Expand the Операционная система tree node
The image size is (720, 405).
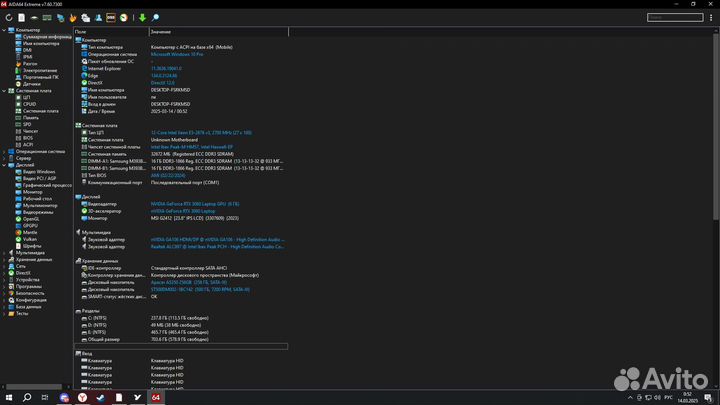tap(4, 152)
